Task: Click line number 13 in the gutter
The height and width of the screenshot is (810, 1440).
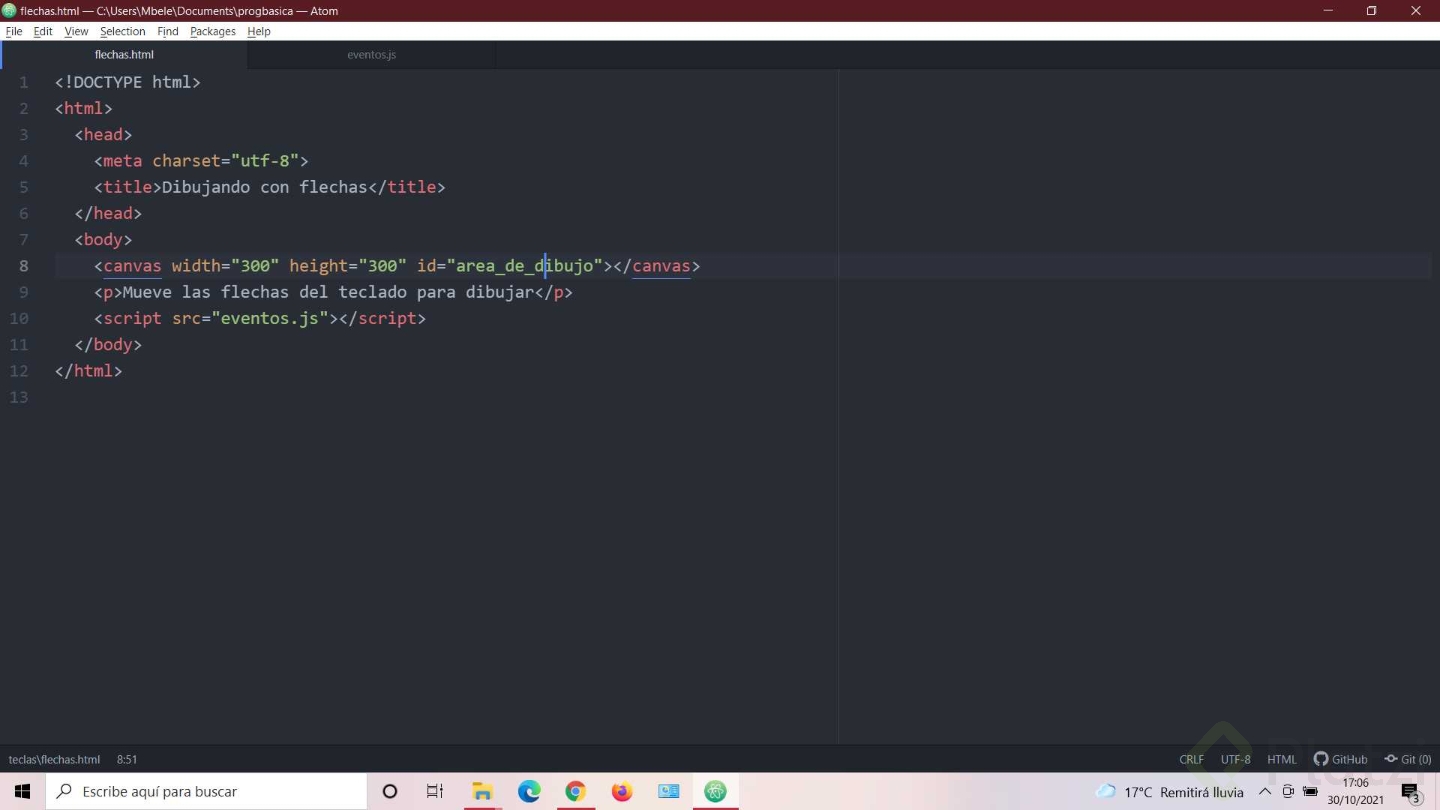Action: (19, 397)
